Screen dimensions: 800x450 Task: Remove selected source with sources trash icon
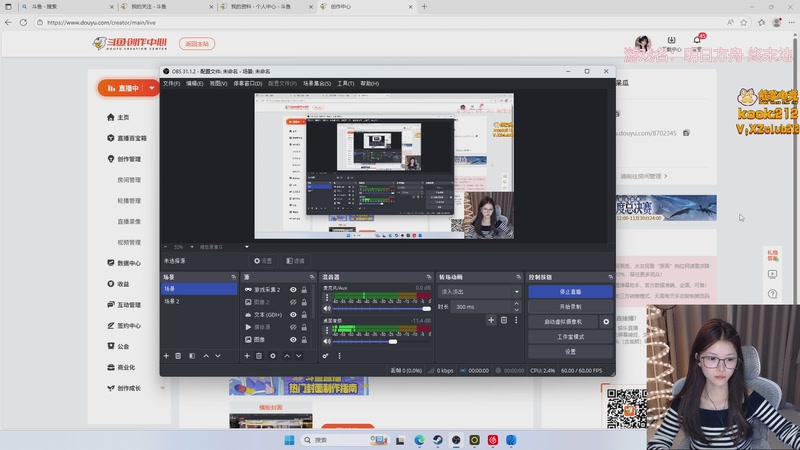(x=259, y=356)
